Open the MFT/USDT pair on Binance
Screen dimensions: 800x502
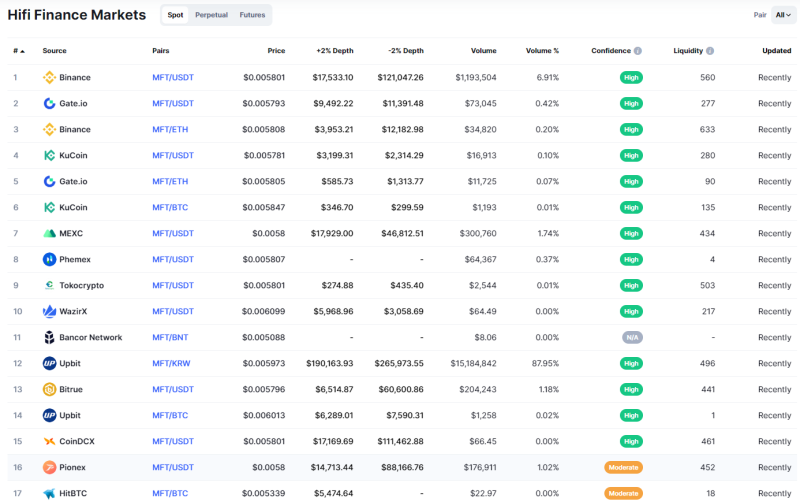(173, 78)
